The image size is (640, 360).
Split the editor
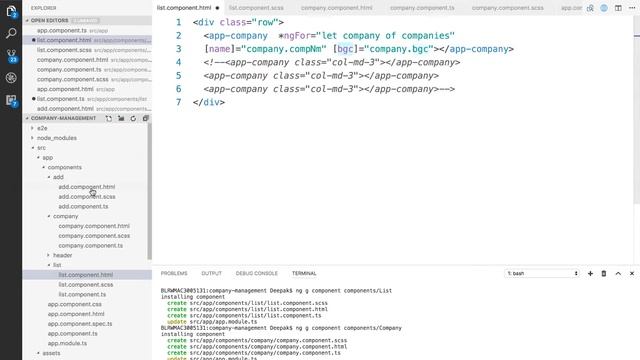pyautogui.click(x=618, y=8)
